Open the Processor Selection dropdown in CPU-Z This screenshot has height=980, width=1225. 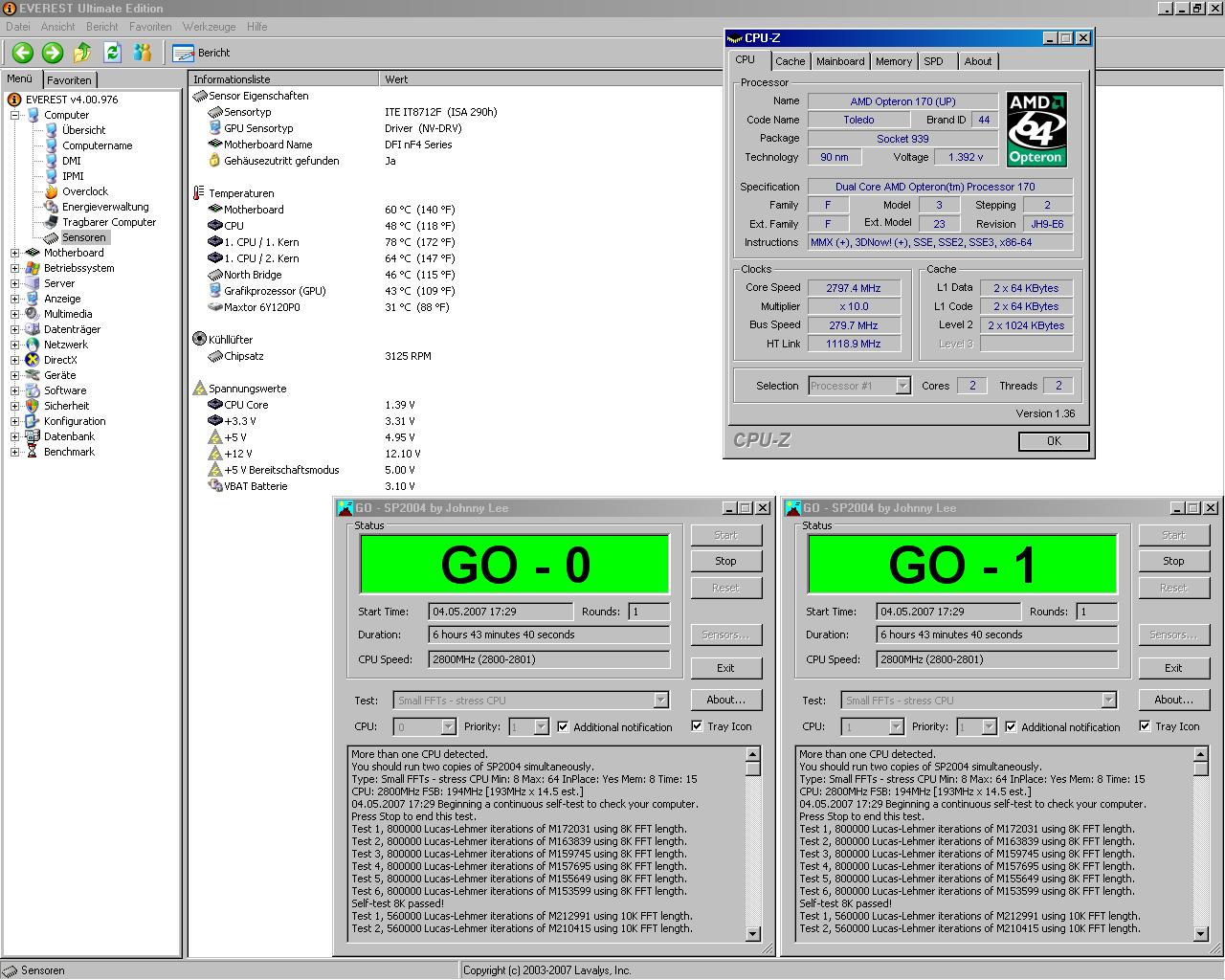coord(902,386)
